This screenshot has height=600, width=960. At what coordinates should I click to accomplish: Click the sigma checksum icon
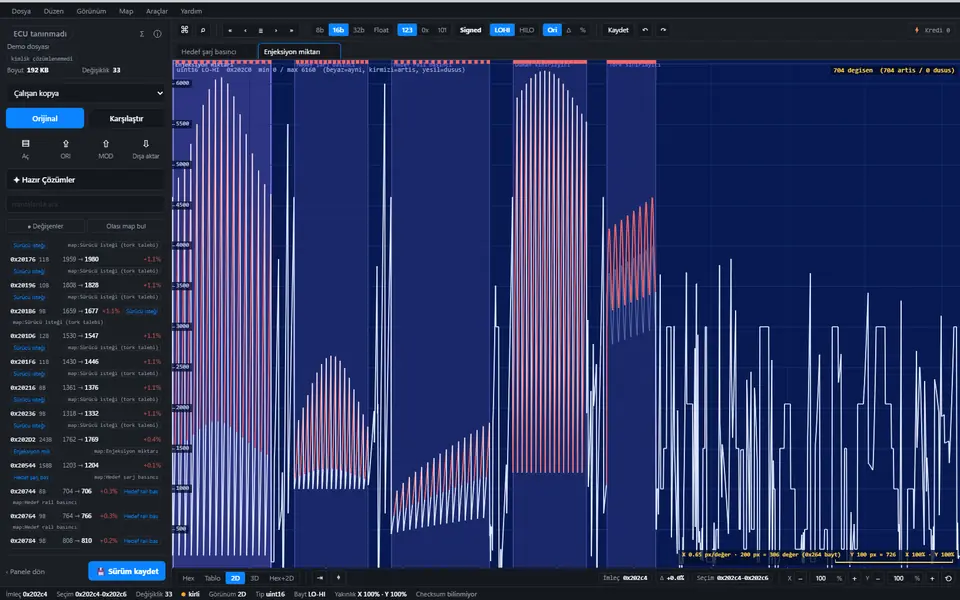point(142,34)
